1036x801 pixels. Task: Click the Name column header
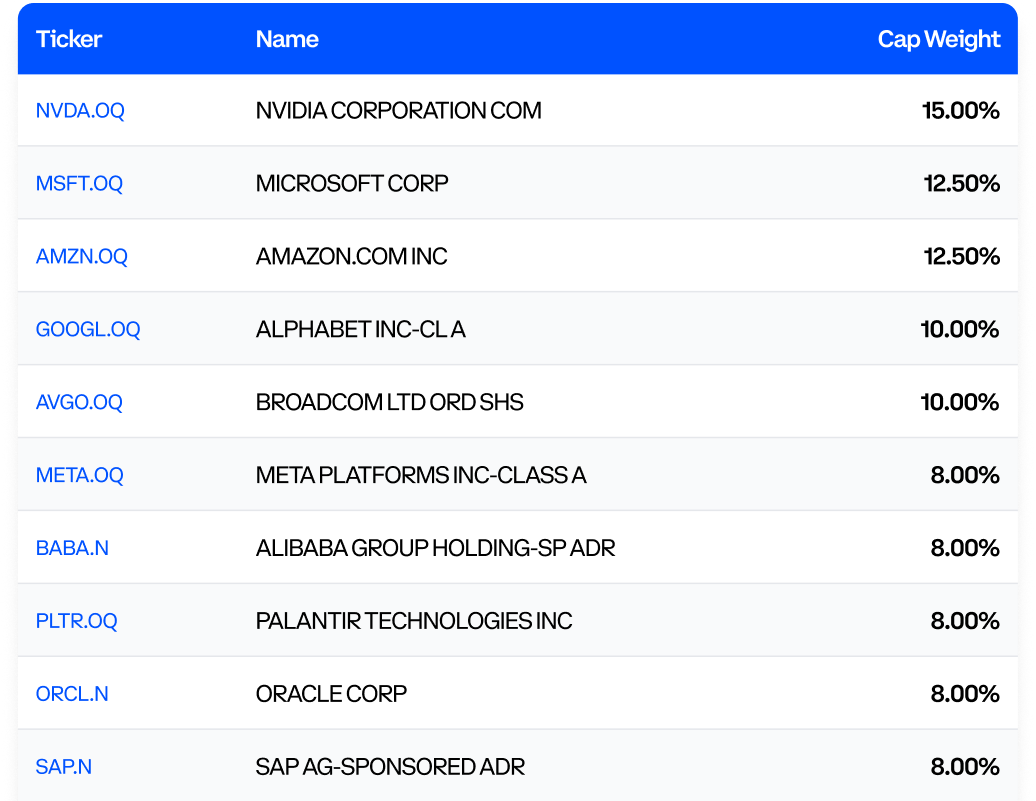click(287, 39)
